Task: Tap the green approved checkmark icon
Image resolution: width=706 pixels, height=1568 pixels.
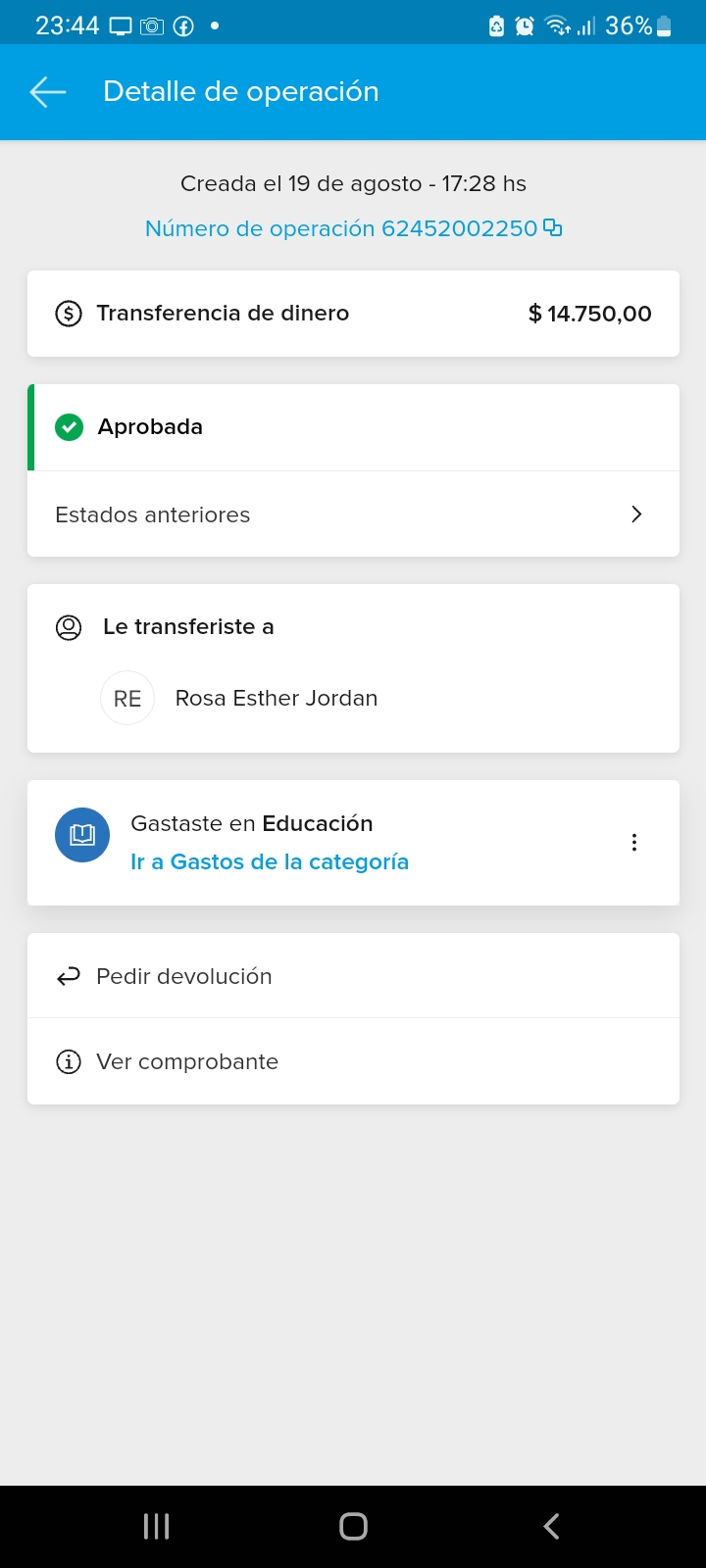Action: [69, 427]
